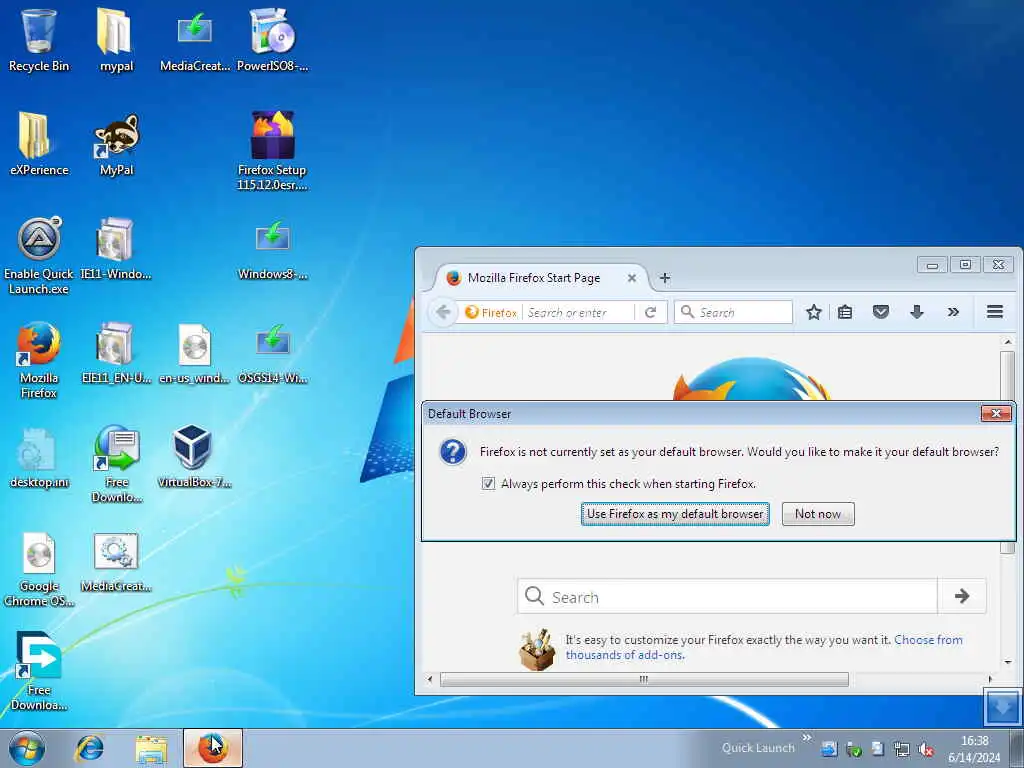Expand Firefox toolbar overflow chevron
The image size is (1024, 768).
click(953, 312)
